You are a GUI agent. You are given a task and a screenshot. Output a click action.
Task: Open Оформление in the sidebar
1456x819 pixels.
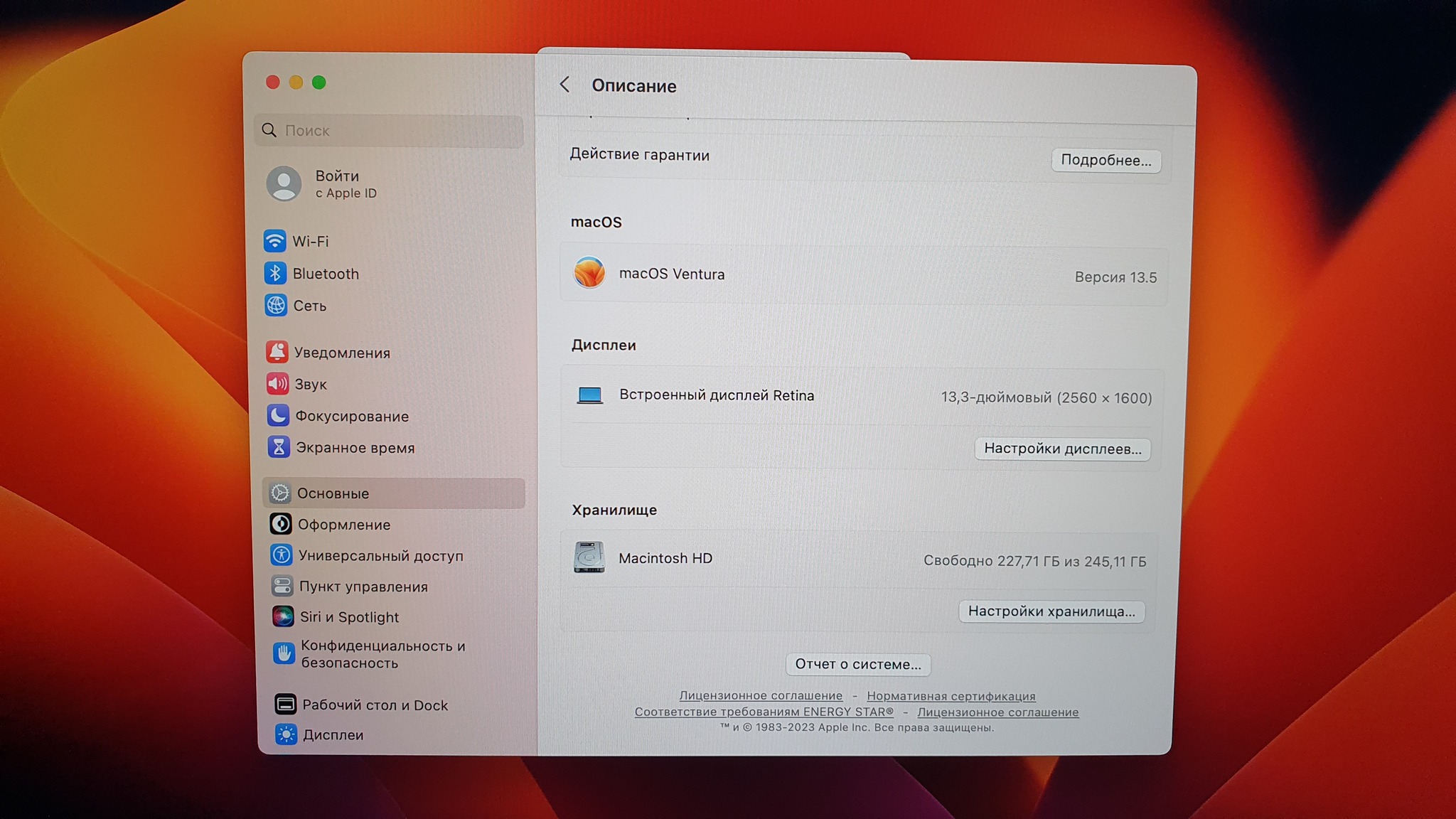(x=343, y=525)
